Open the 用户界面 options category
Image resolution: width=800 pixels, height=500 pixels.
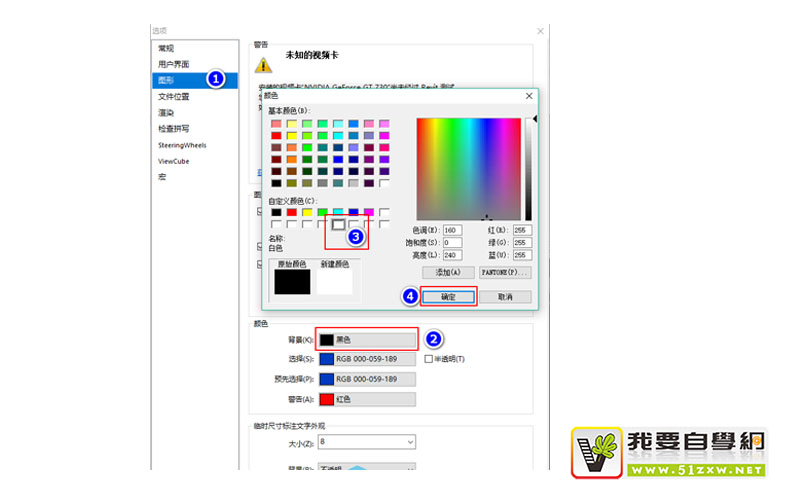pos(172,64)
